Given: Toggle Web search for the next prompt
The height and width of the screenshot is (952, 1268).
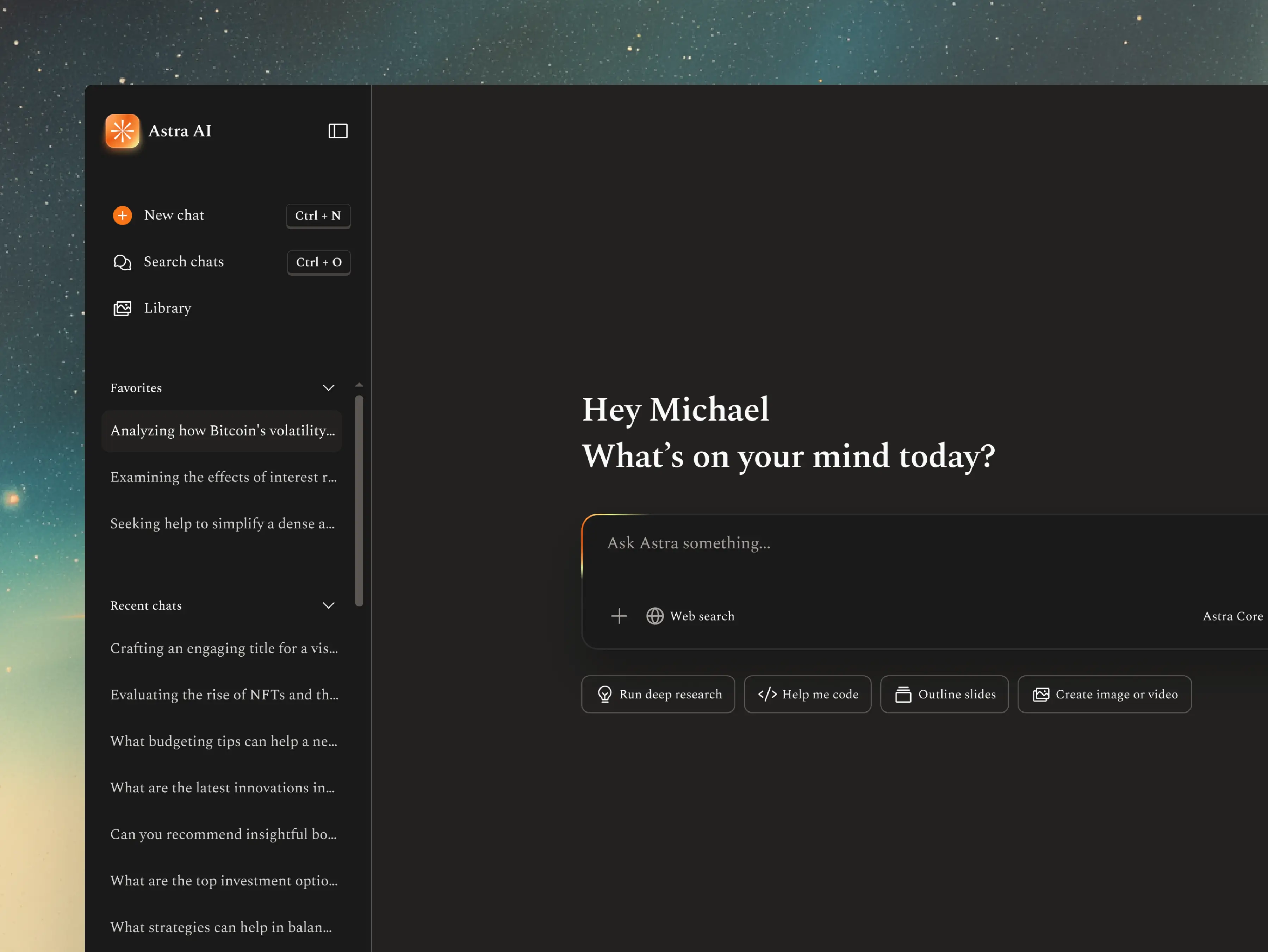Looking at the screenshot, I should 690,616.
